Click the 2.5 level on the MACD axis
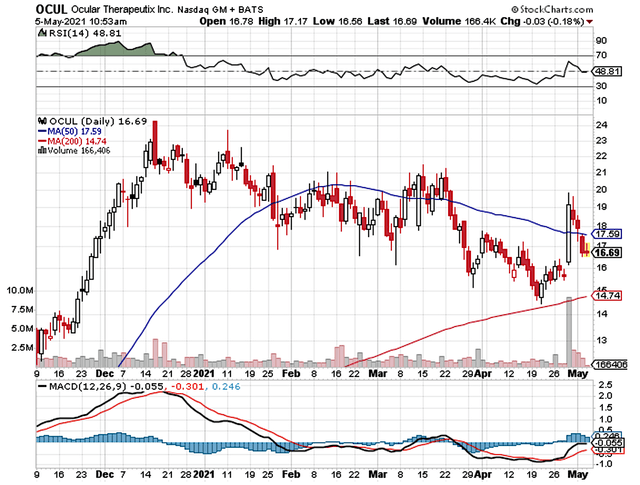This screenshot has height=485, width=640. pos(604,385)
